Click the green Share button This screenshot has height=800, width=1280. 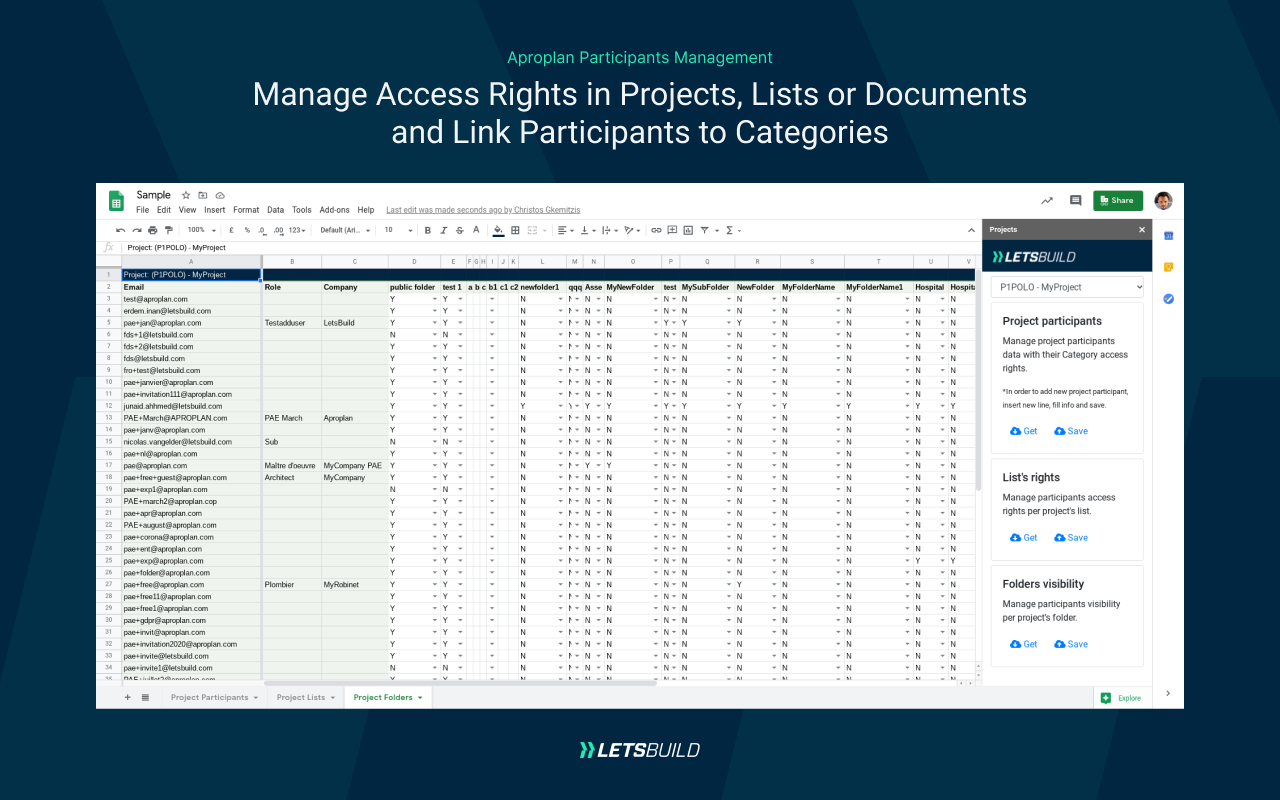[x=1118, y=200]
